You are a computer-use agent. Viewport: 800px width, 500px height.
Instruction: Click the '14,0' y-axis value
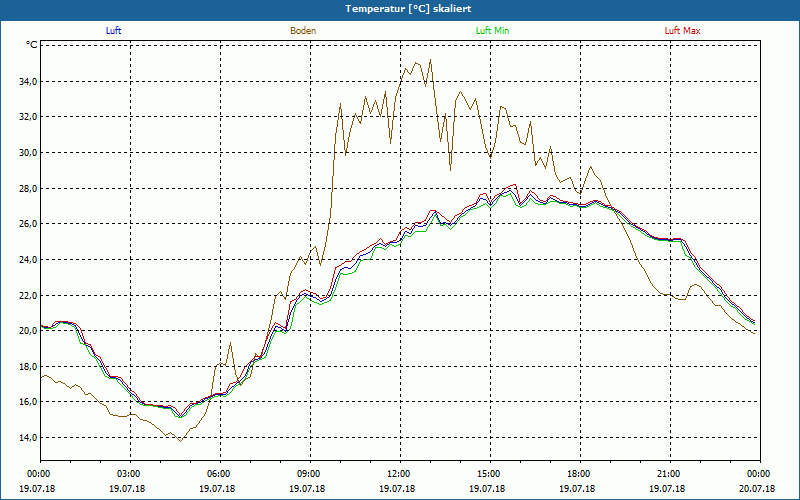(x=28, y=438)
